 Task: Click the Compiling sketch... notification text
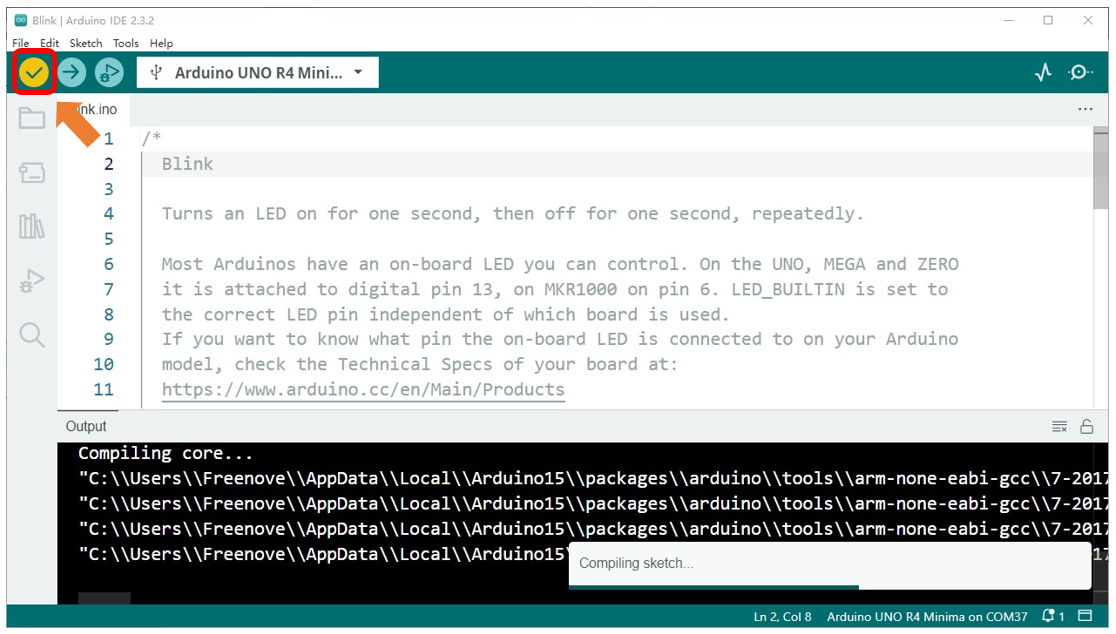636,564
